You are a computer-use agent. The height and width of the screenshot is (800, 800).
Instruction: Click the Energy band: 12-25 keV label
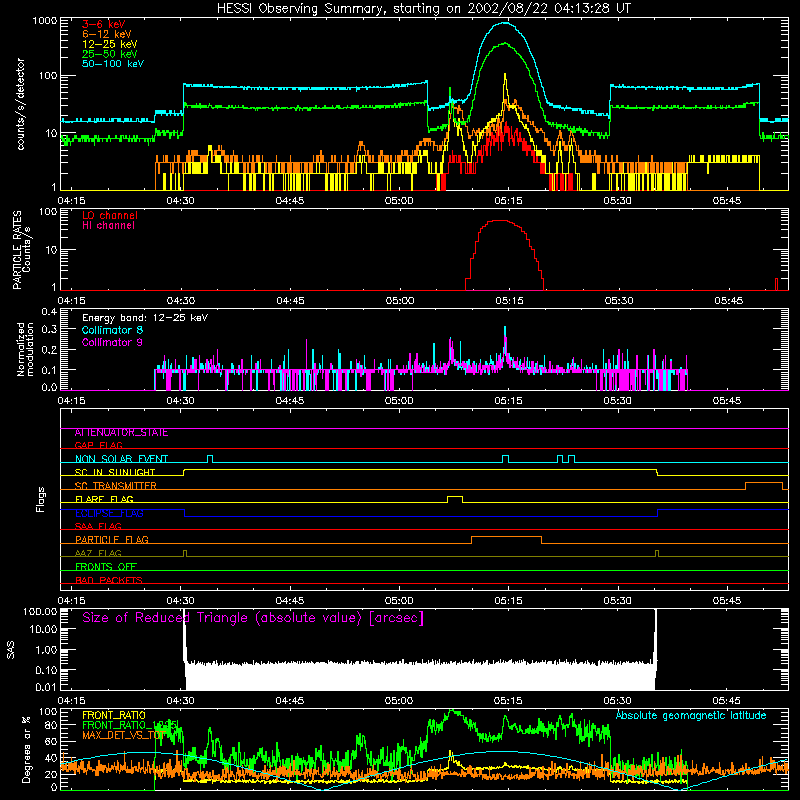point(145,318)
